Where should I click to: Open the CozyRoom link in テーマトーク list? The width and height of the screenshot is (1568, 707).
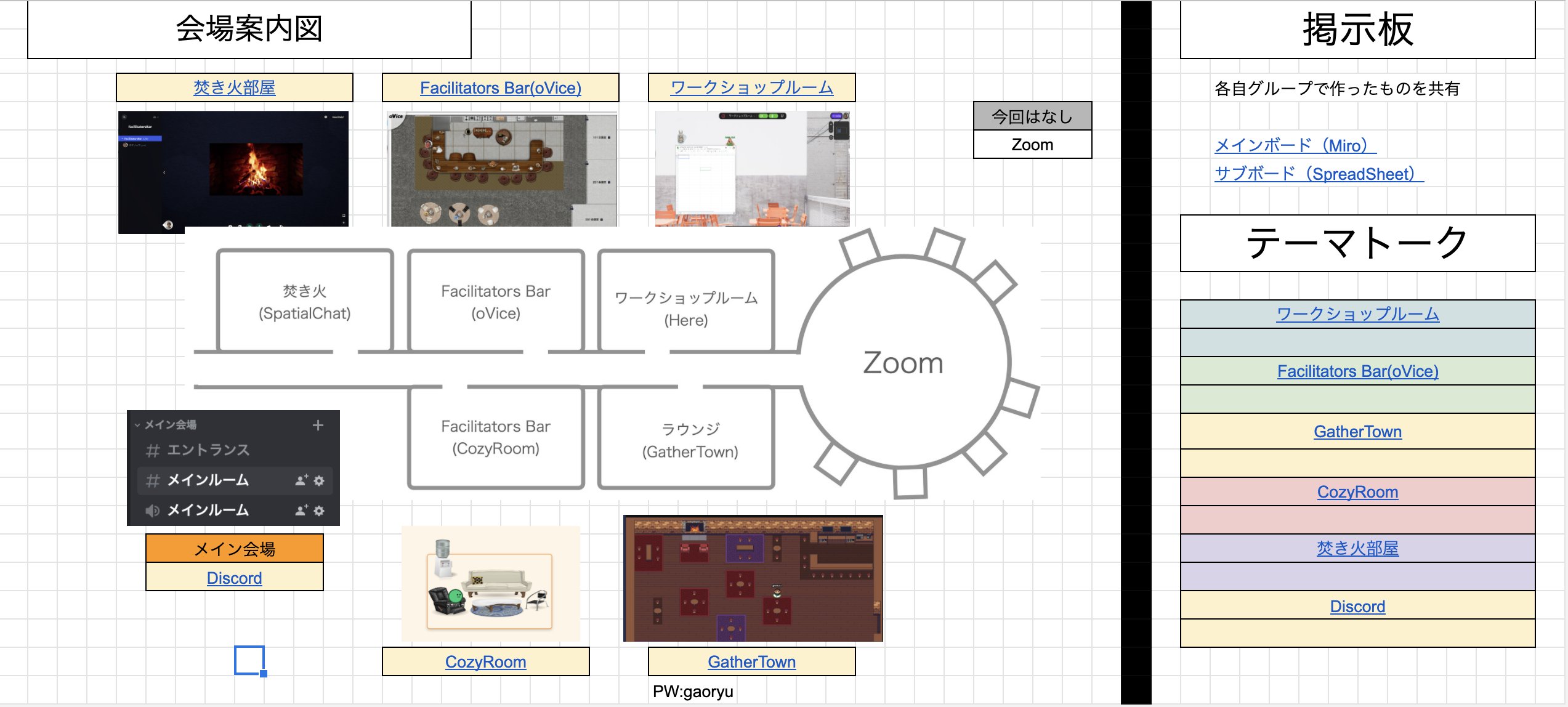click(1357, 491)
